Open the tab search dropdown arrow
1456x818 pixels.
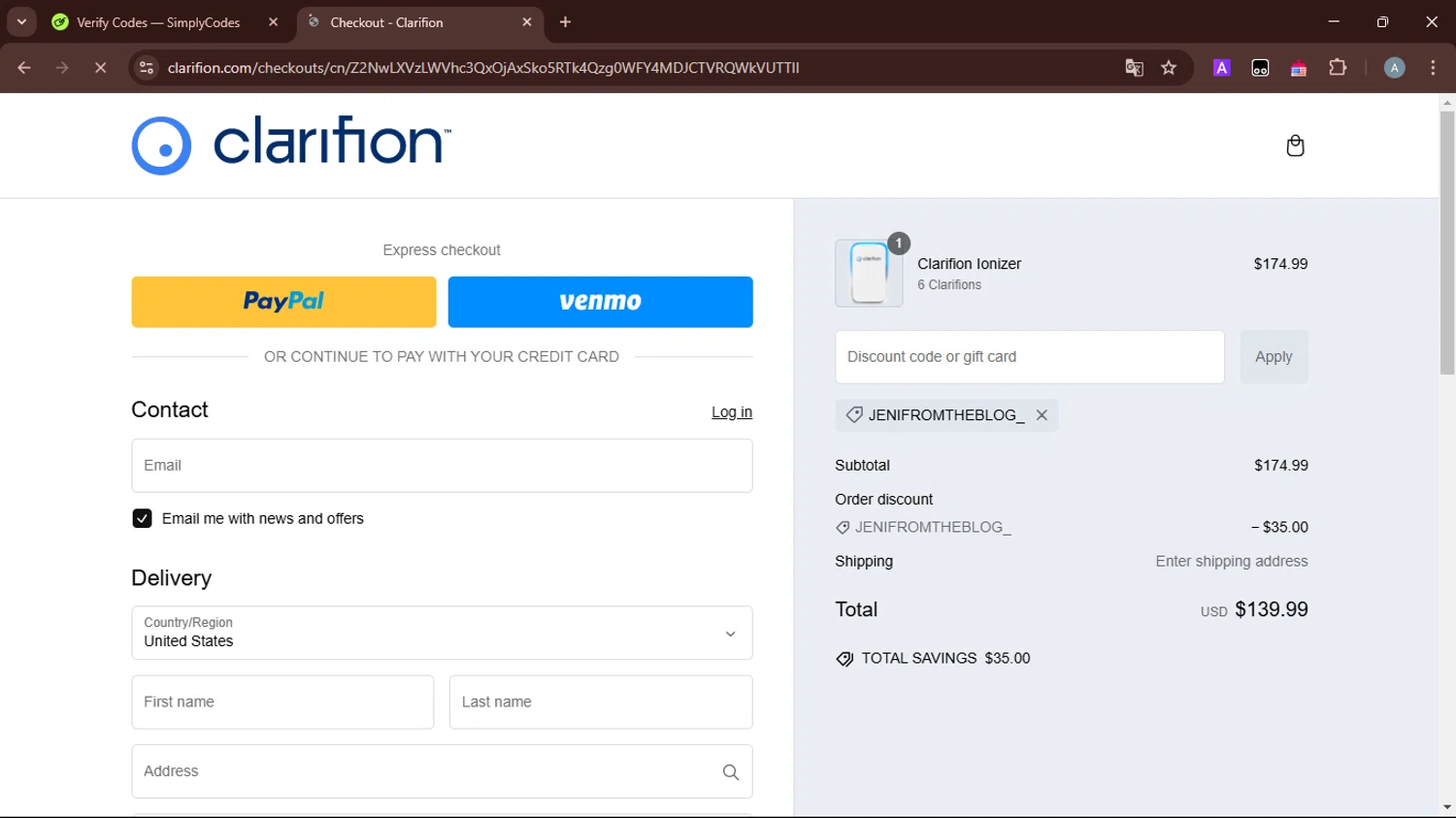[21, 22]
